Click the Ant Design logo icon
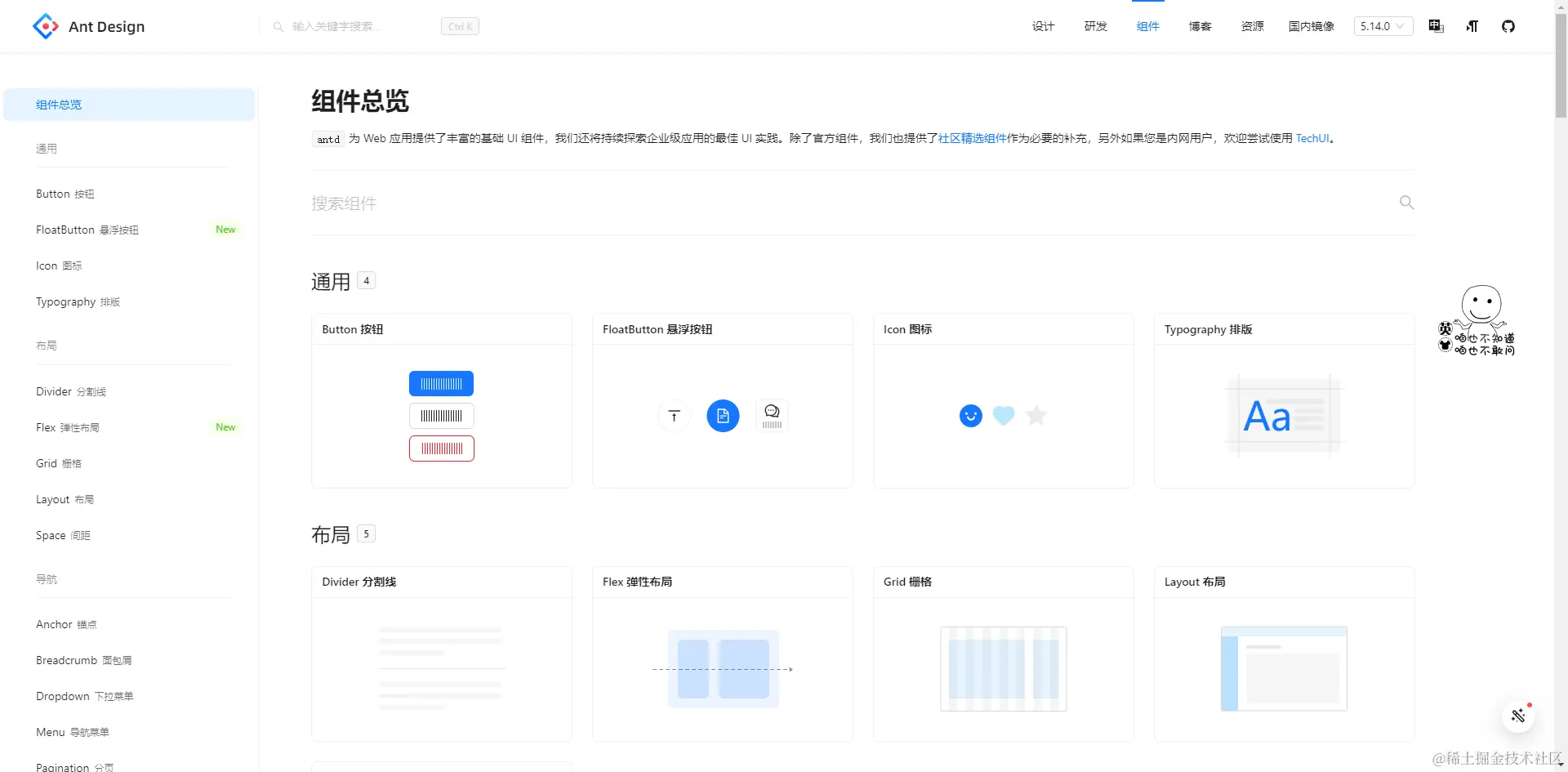1568x772 pixels. [x=46, y=26]
